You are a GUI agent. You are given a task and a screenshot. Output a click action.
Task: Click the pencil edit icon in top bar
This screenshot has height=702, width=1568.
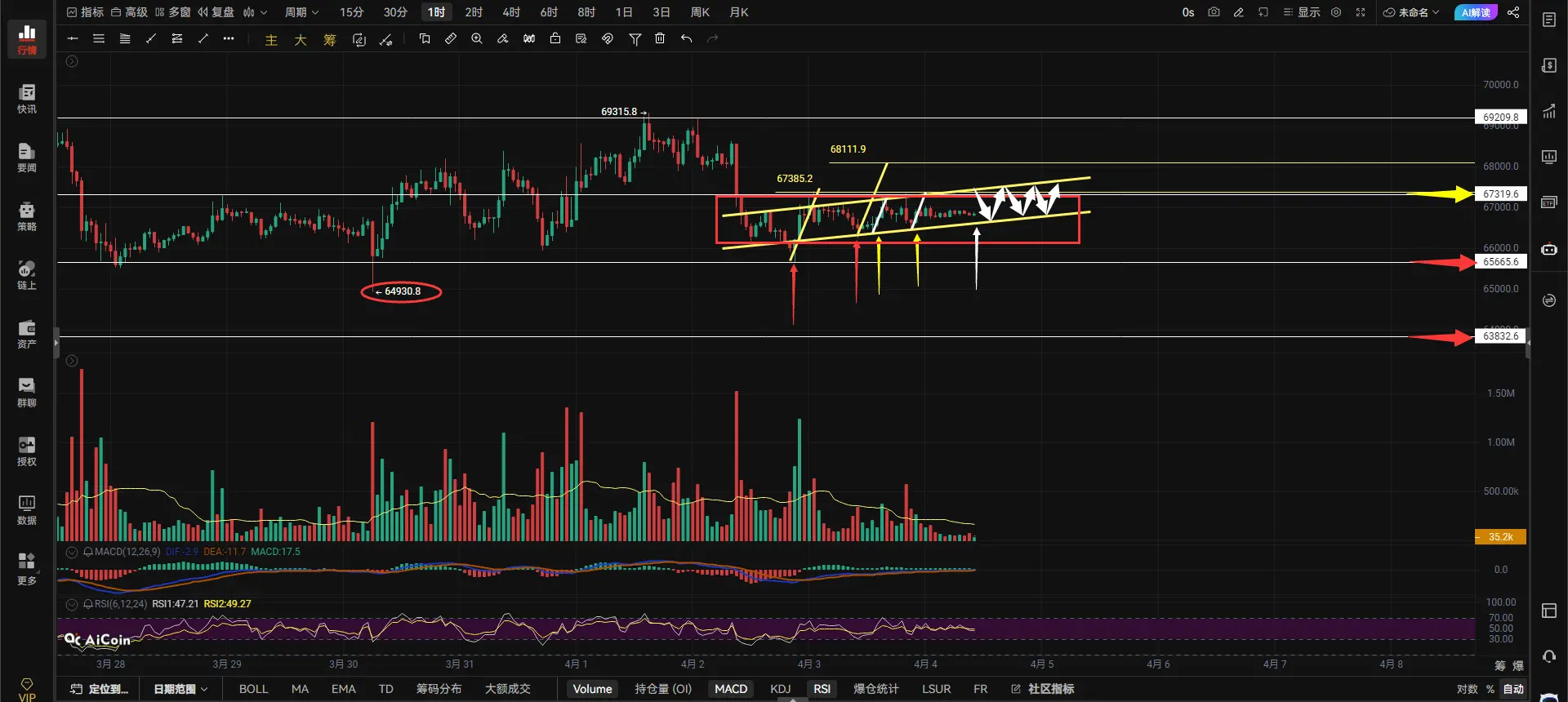pos(1238,12)
